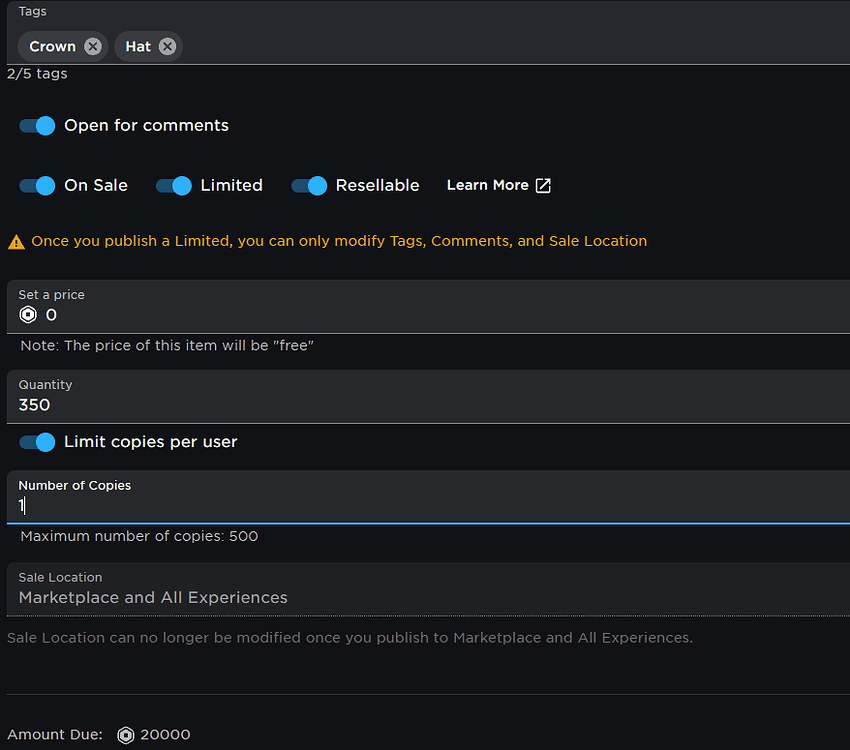The image size is (850, 750).
Task: Disable the Resellable option
Action: point(308,185)
